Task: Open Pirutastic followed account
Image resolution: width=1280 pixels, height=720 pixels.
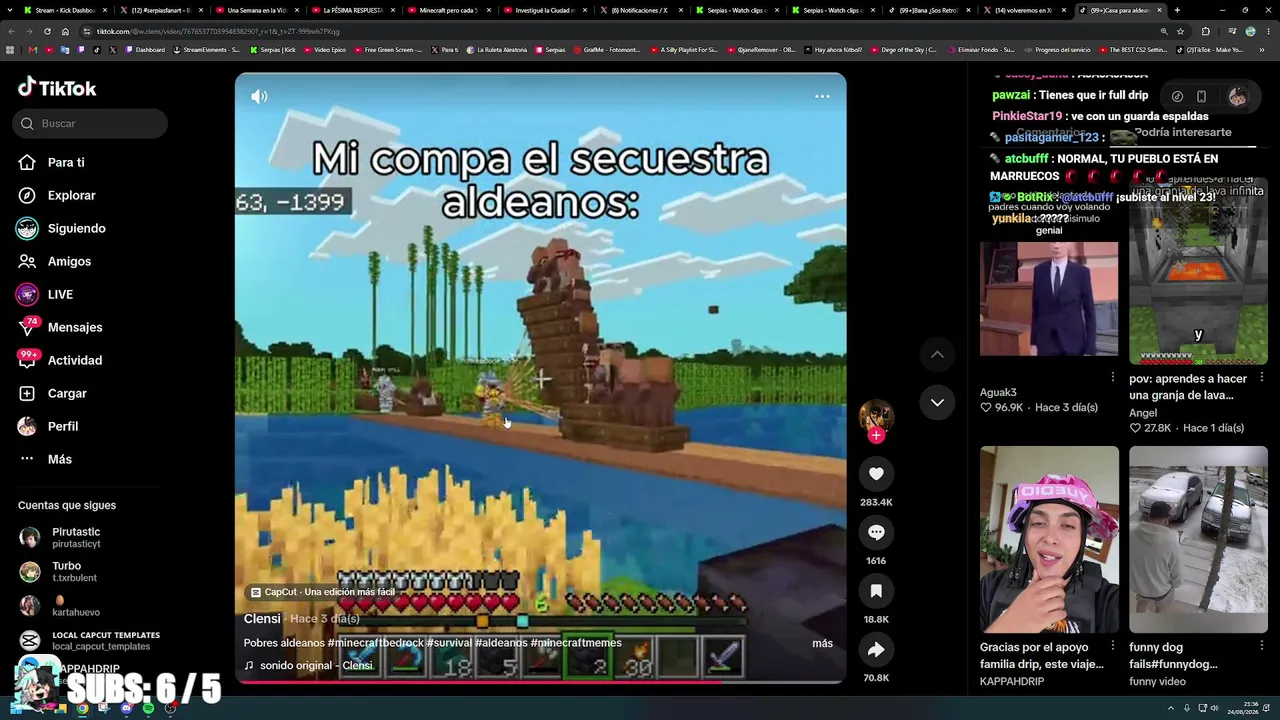Action: 76,538
